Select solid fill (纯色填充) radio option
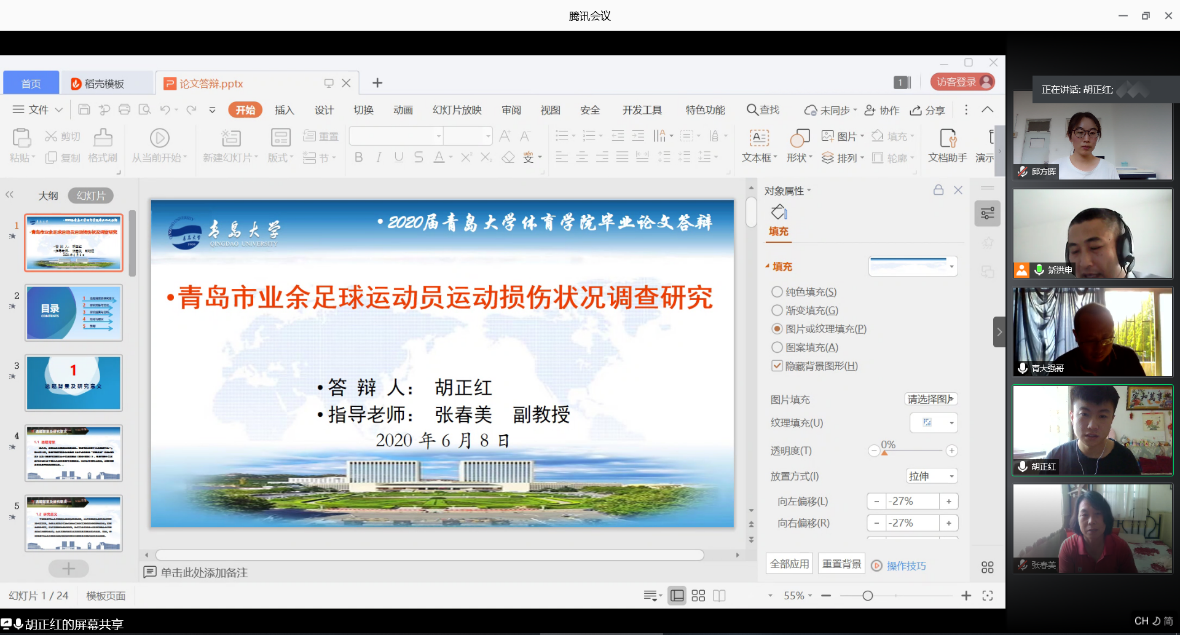The height and width of the screenshot is (635, 1180). (777, 292)
